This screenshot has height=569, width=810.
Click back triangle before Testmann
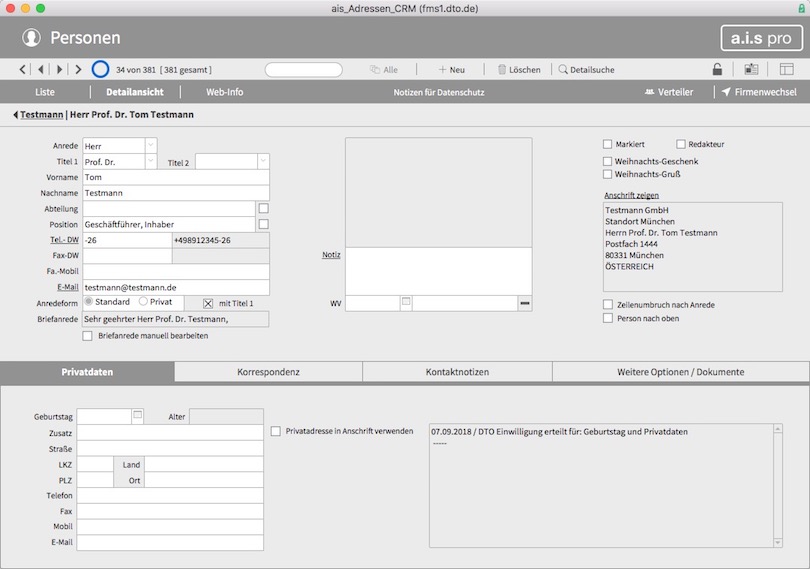point(15,115)
